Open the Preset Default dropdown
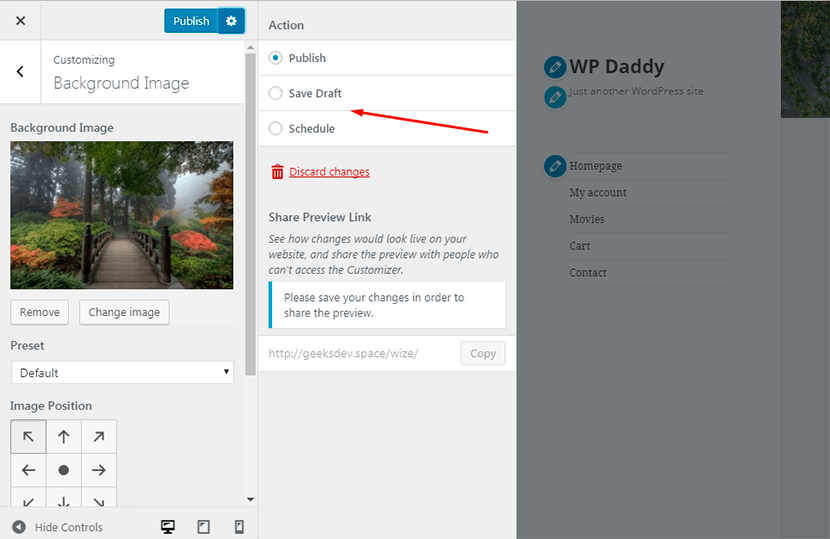The height and width of the screenshot is (539, 830). (122, 372)
